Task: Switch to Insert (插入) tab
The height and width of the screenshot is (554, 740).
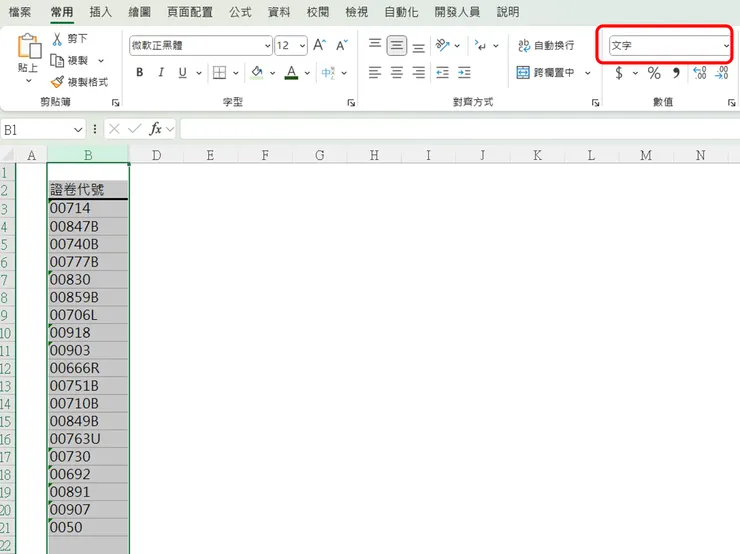Action: tap(101, 12)
